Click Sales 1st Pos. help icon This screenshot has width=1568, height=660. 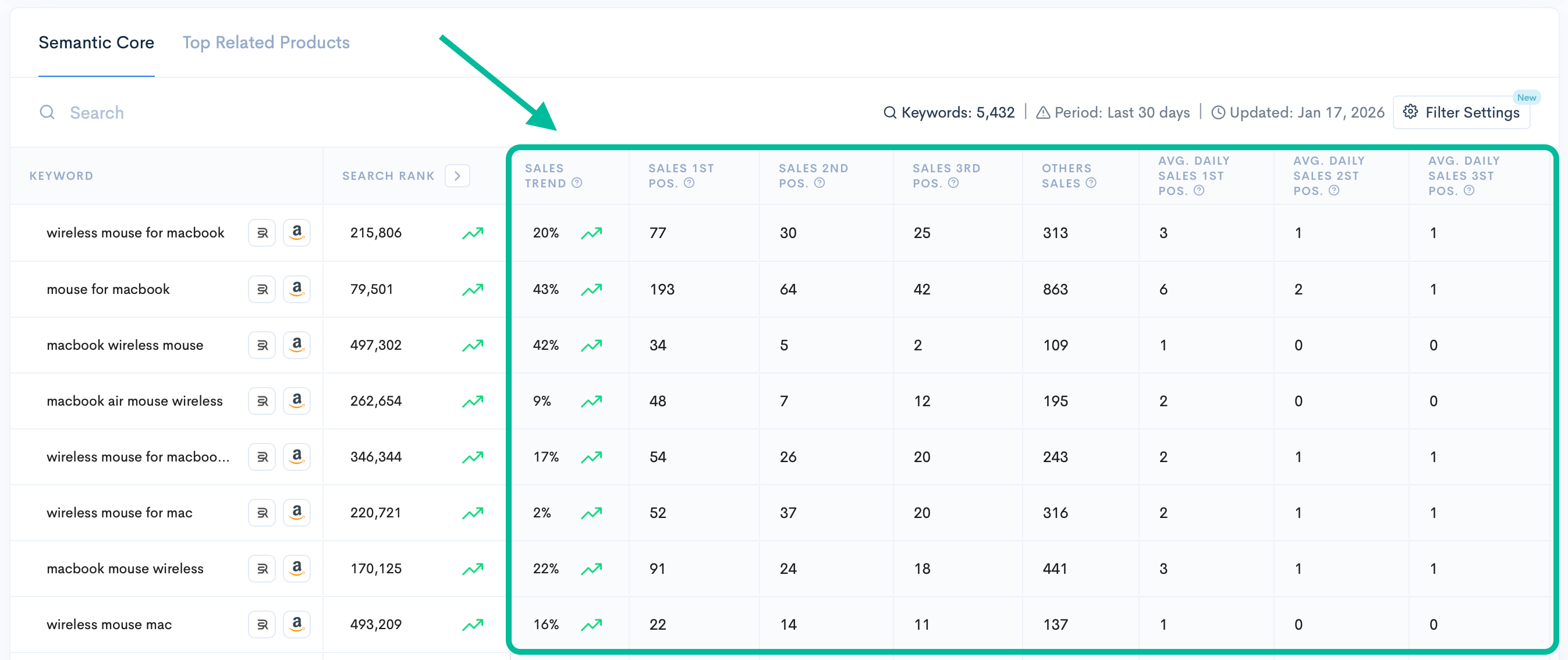(x=689, y=183)
